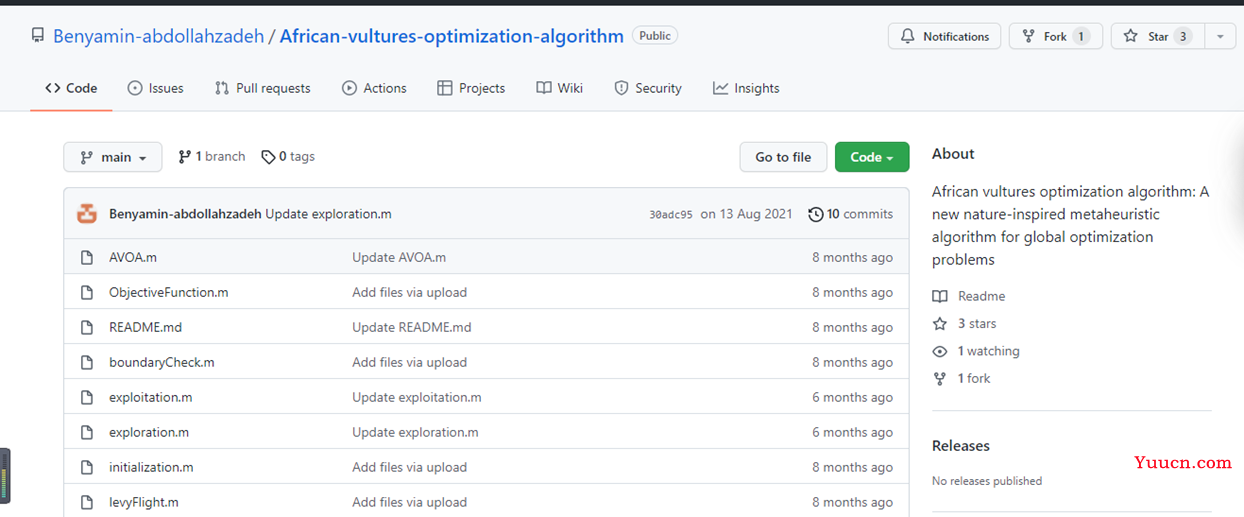This screenshot has width=1244, height=517.
Task: Open the initialization.m file
Action: click(151, 468)
